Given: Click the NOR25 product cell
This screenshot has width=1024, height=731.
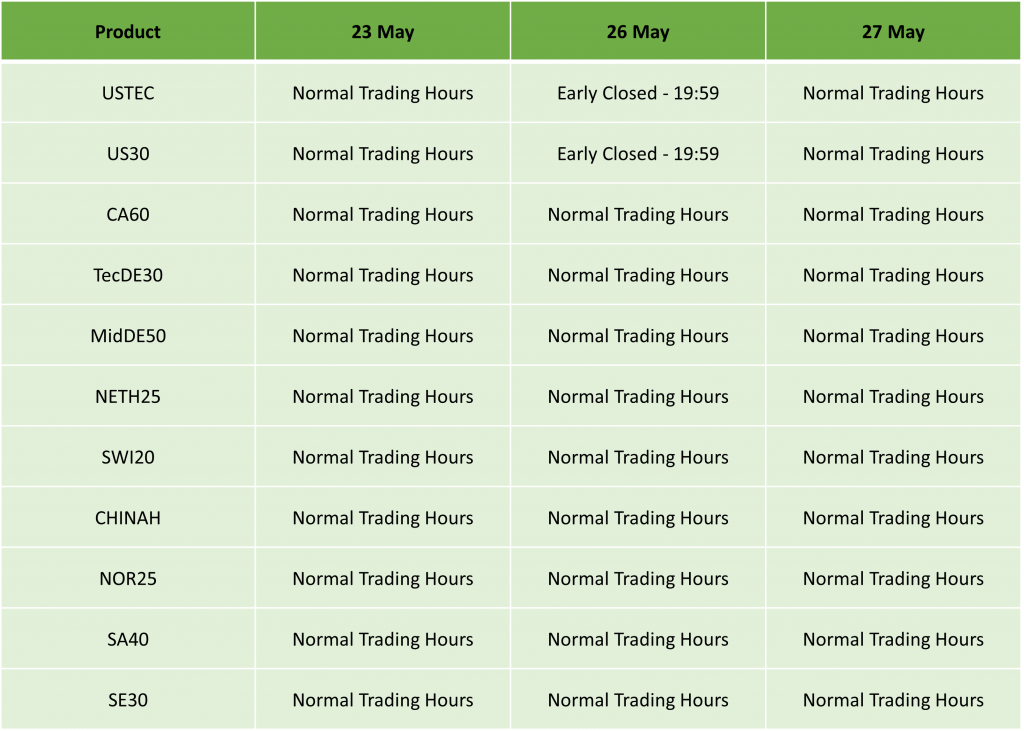Looking at the screenshot, I should [x=128, y=579].
